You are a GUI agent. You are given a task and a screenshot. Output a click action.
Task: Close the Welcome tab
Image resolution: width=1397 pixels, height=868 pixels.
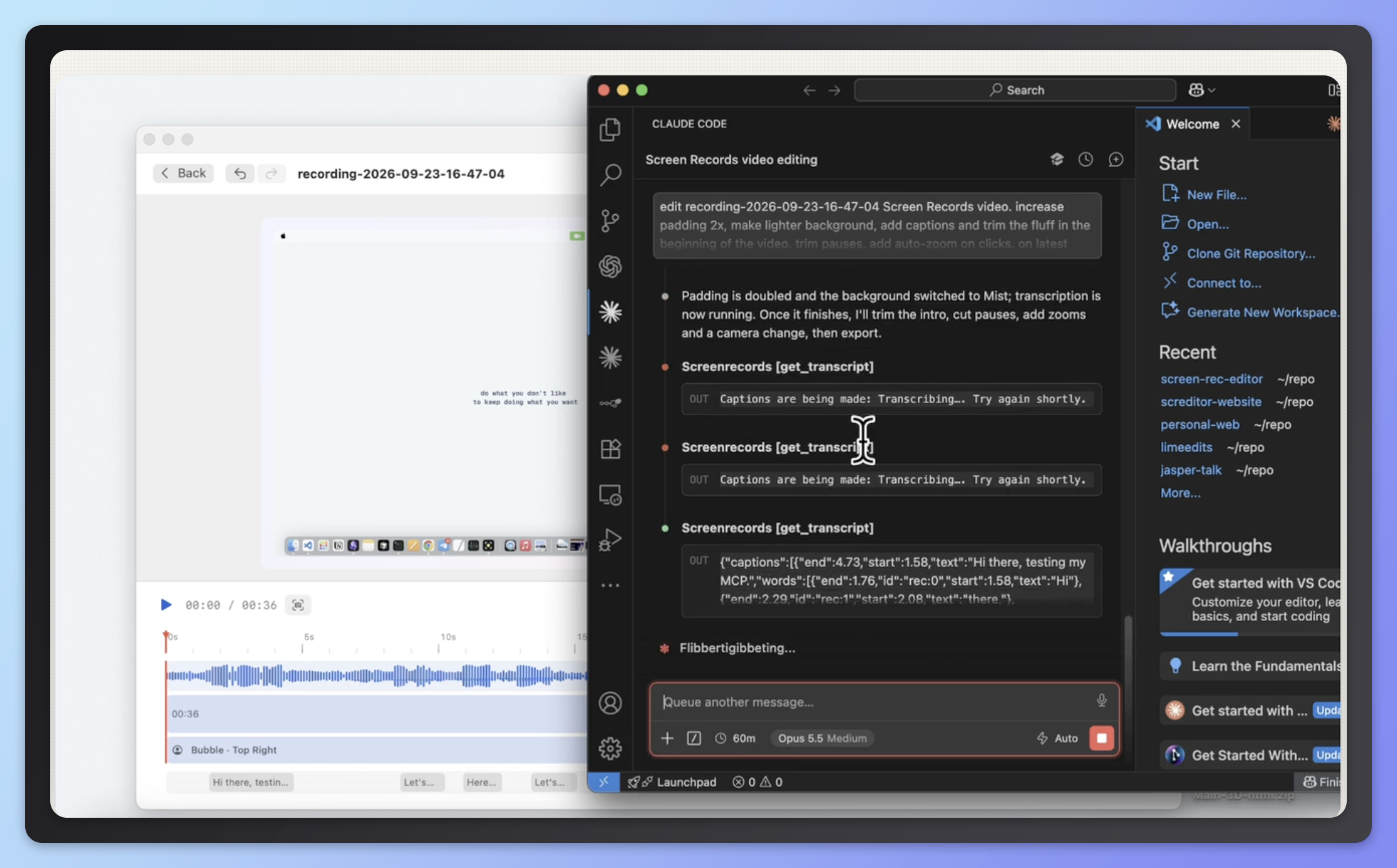pos(1236,124)
